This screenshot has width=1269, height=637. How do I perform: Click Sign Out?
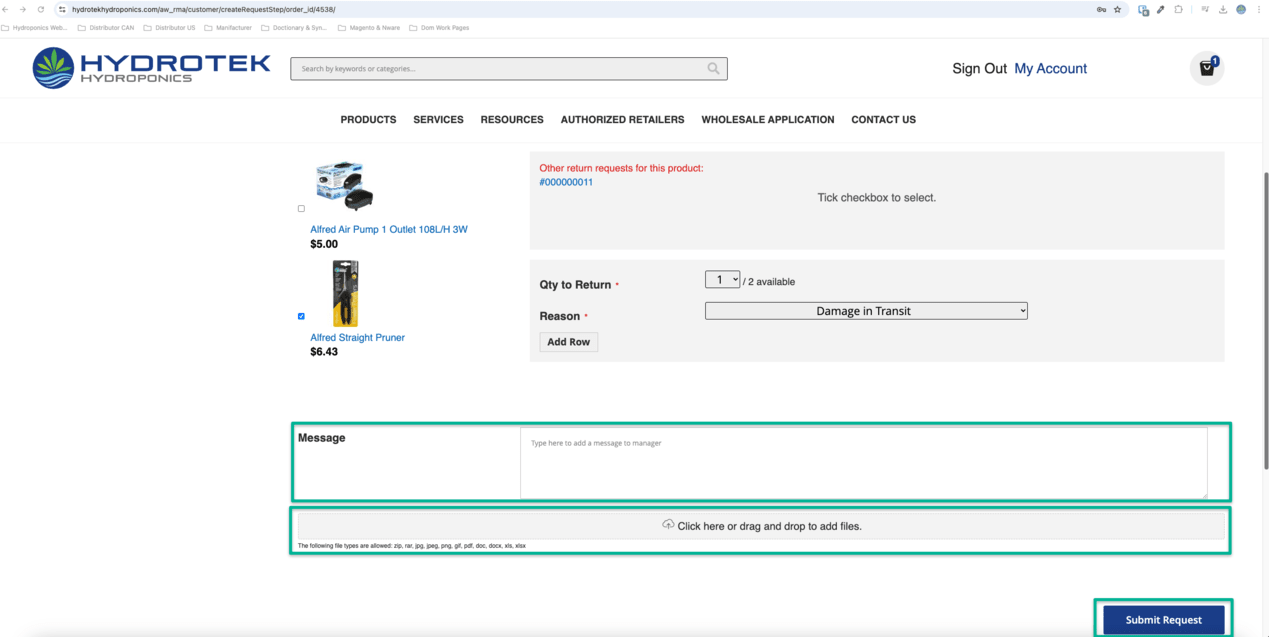click(979, 68)
